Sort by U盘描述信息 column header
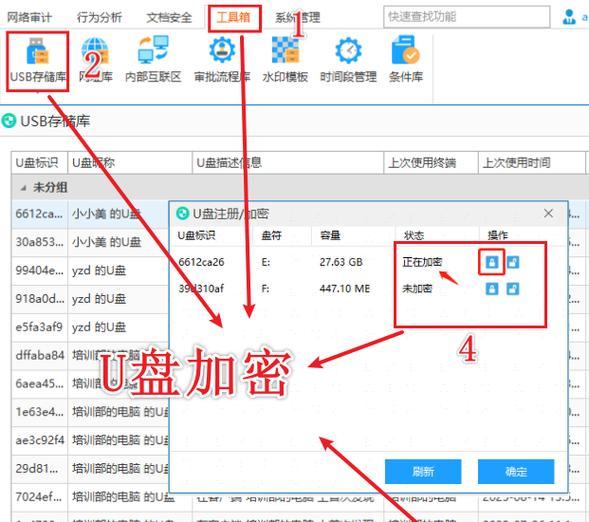Image resolution: width=589 pixels, height=522 pixels. pos(288,163)
